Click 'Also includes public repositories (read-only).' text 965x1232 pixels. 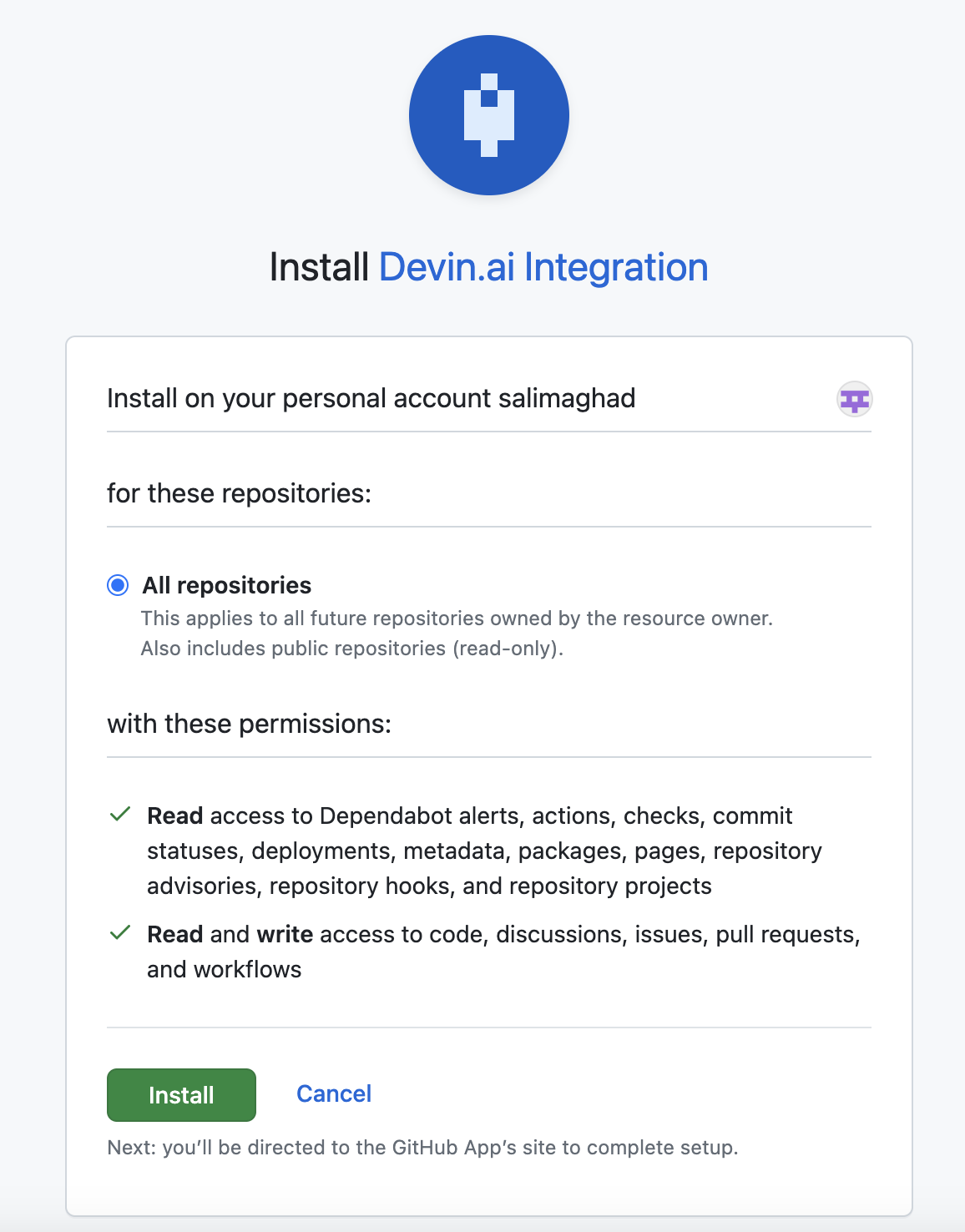point(352,649)
